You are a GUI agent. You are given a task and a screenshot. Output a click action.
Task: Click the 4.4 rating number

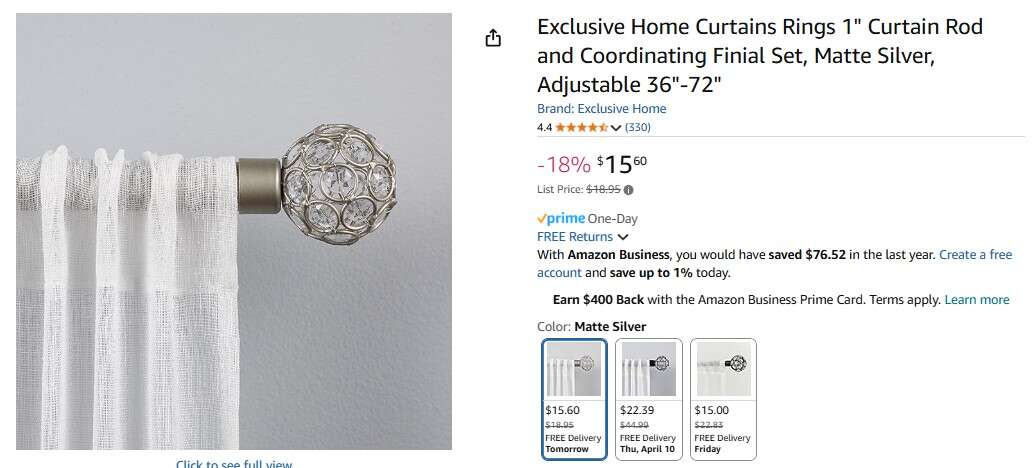coord(544,128)
